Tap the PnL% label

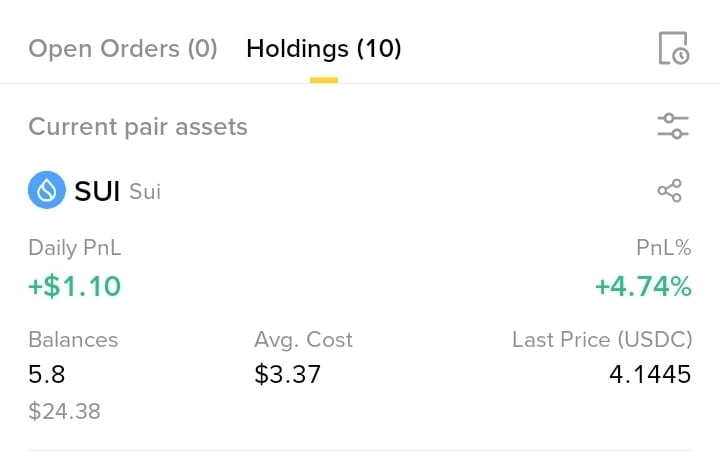664,248
